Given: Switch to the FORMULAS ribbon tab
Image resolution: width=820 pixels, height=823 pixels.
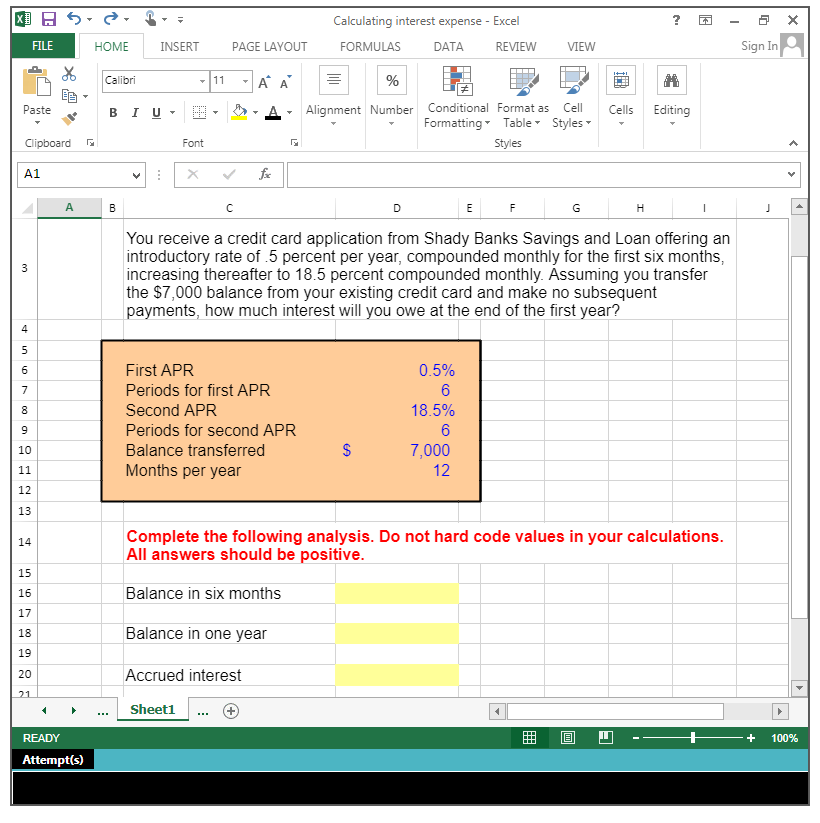Looking at the screenshot, I should coord(370,46).
